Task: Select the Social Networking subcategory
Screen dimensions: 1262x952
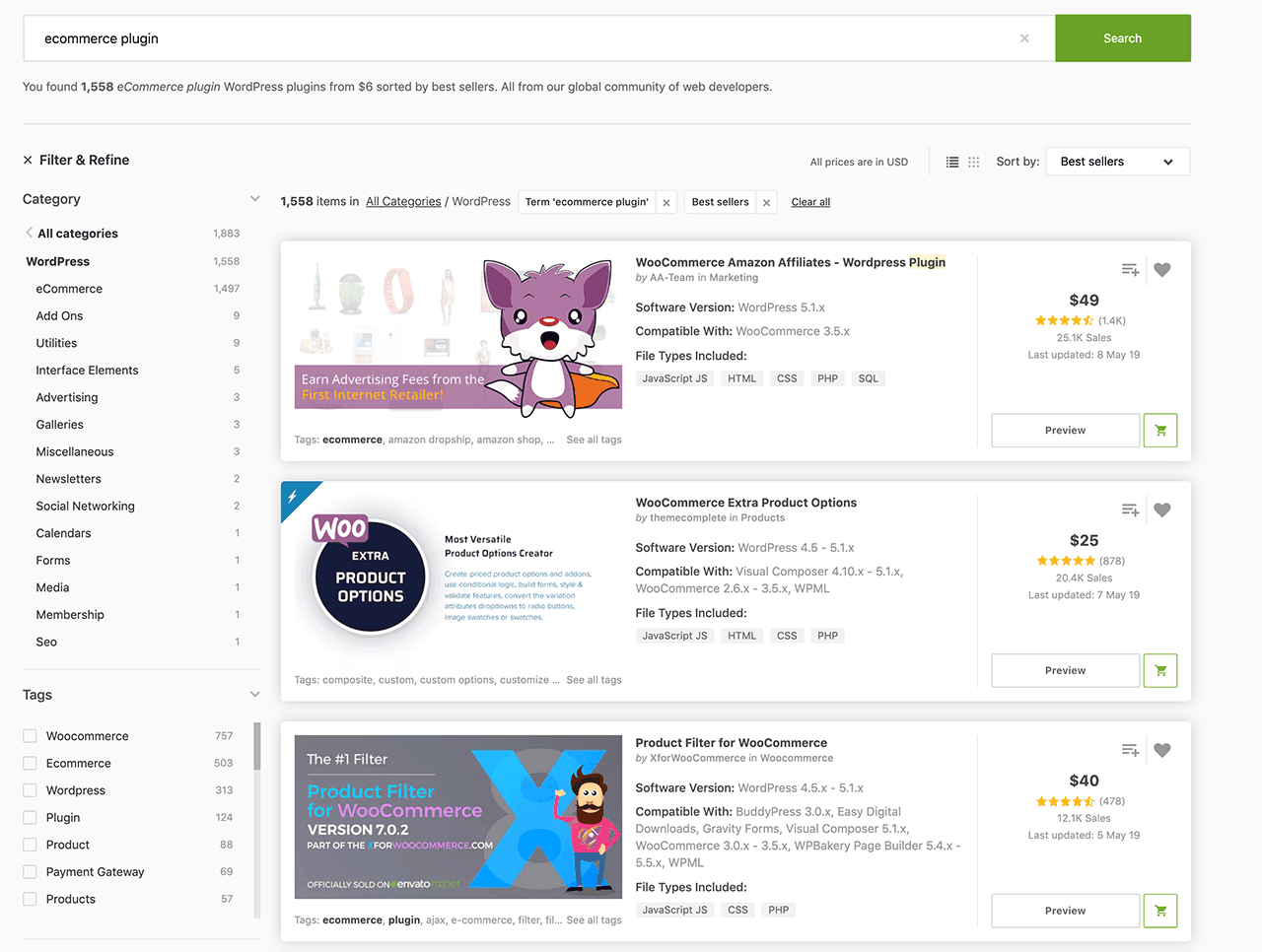Action: (85, 506)
